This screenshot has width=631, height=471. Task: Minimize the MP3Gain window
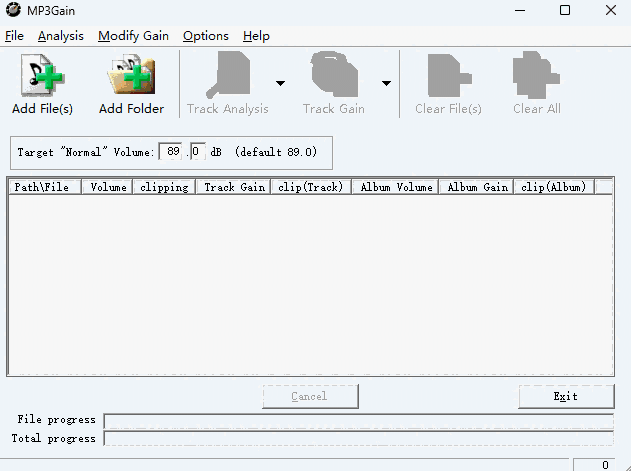tap(520, 10)
